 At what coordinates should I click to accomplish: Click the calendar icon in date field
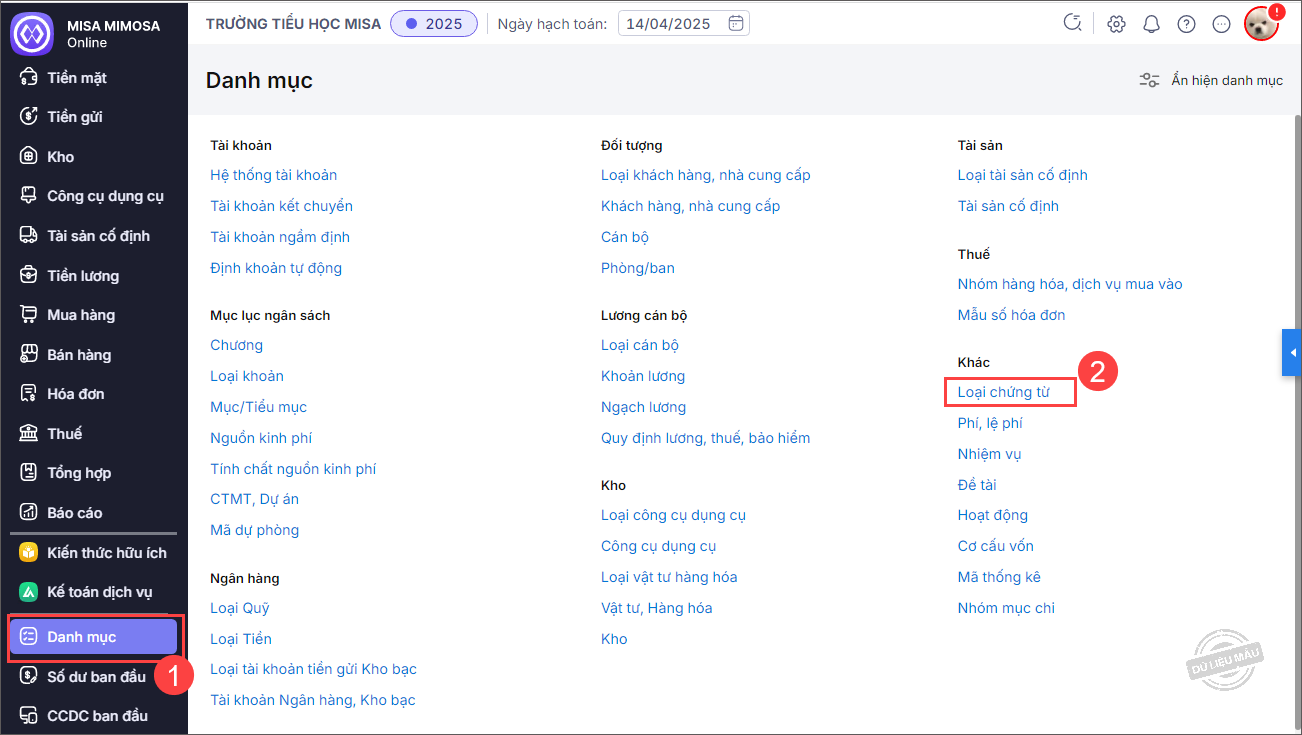(x=736, y=23)
